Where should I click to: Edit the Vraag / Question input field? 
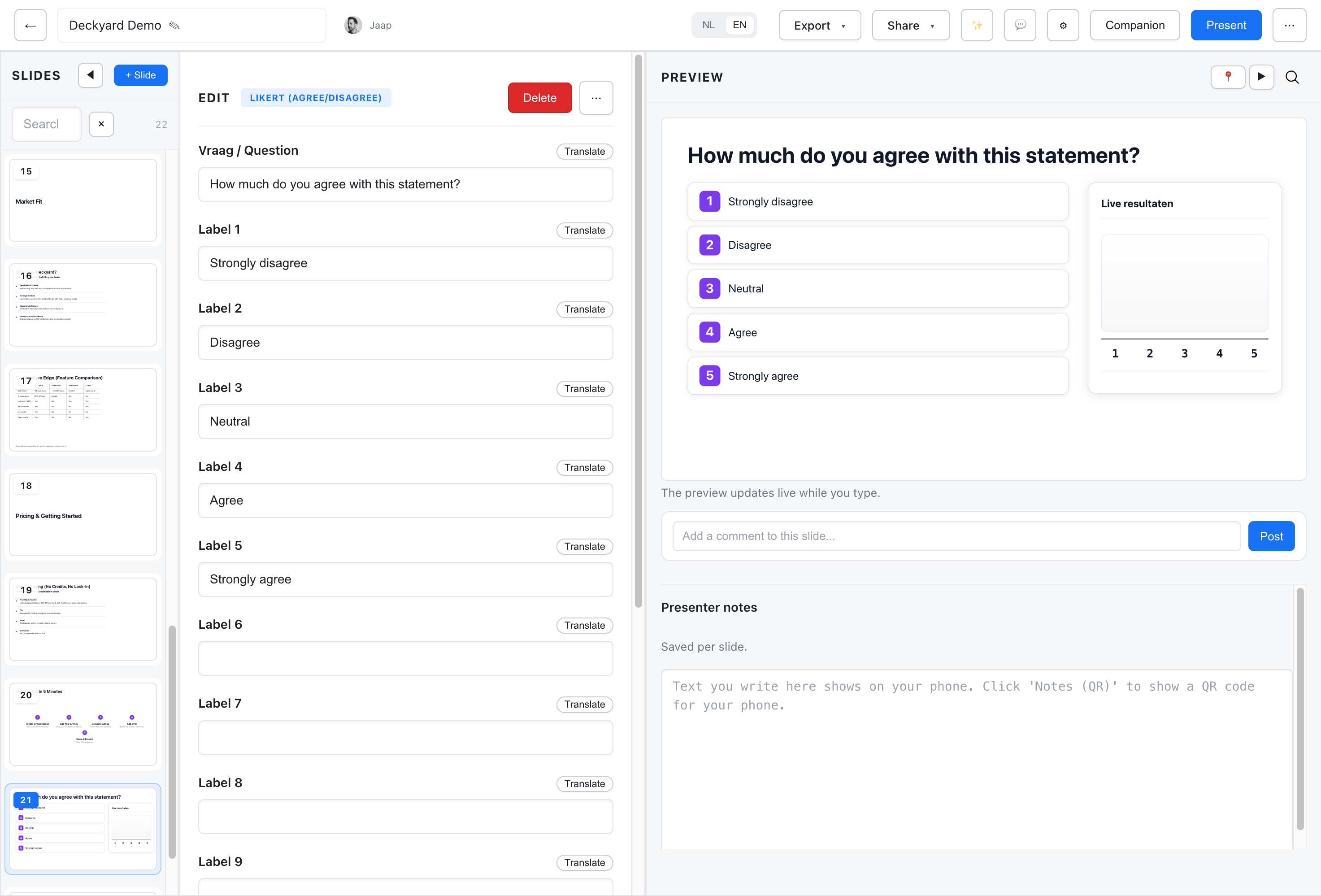point(405,184)
